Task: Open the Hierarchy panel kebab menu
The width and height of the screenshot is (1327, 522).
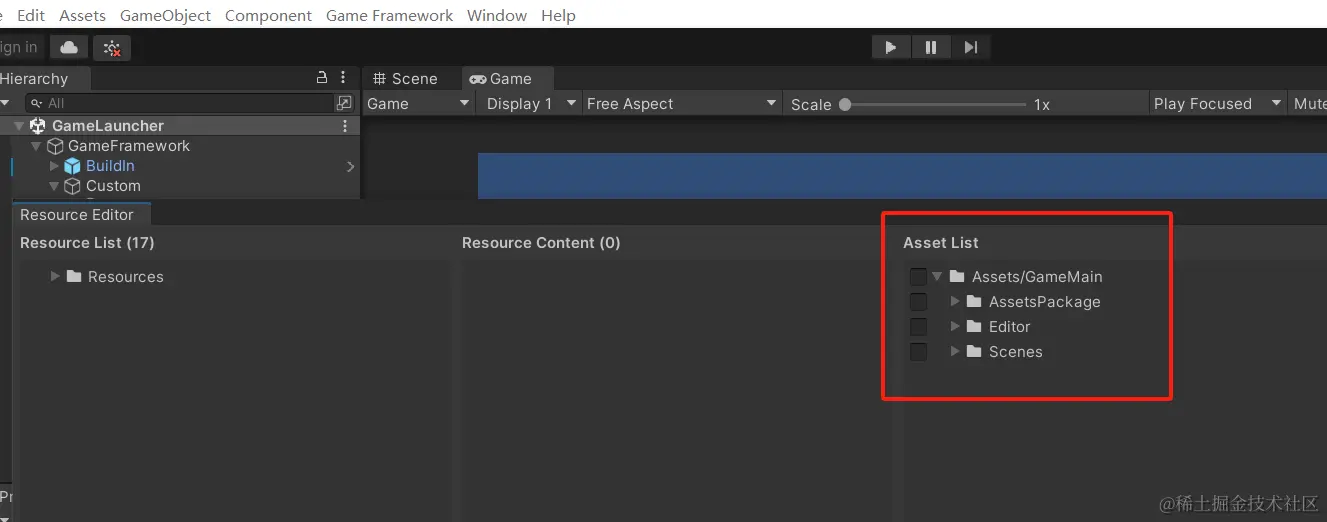Action: point(343,78)
